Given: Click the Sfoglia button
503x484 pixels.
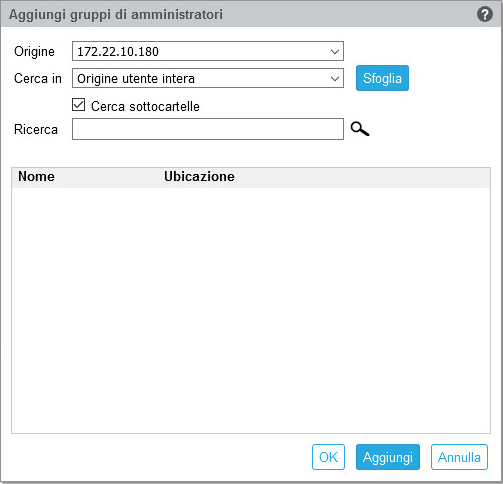Looking at the screenshot, I should 382,78.
